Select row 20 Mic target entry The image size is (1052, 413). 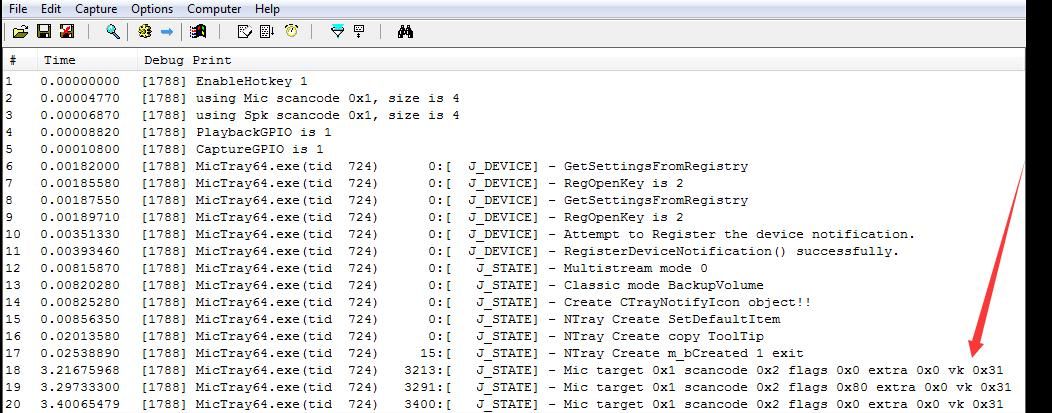pos(513,404)
